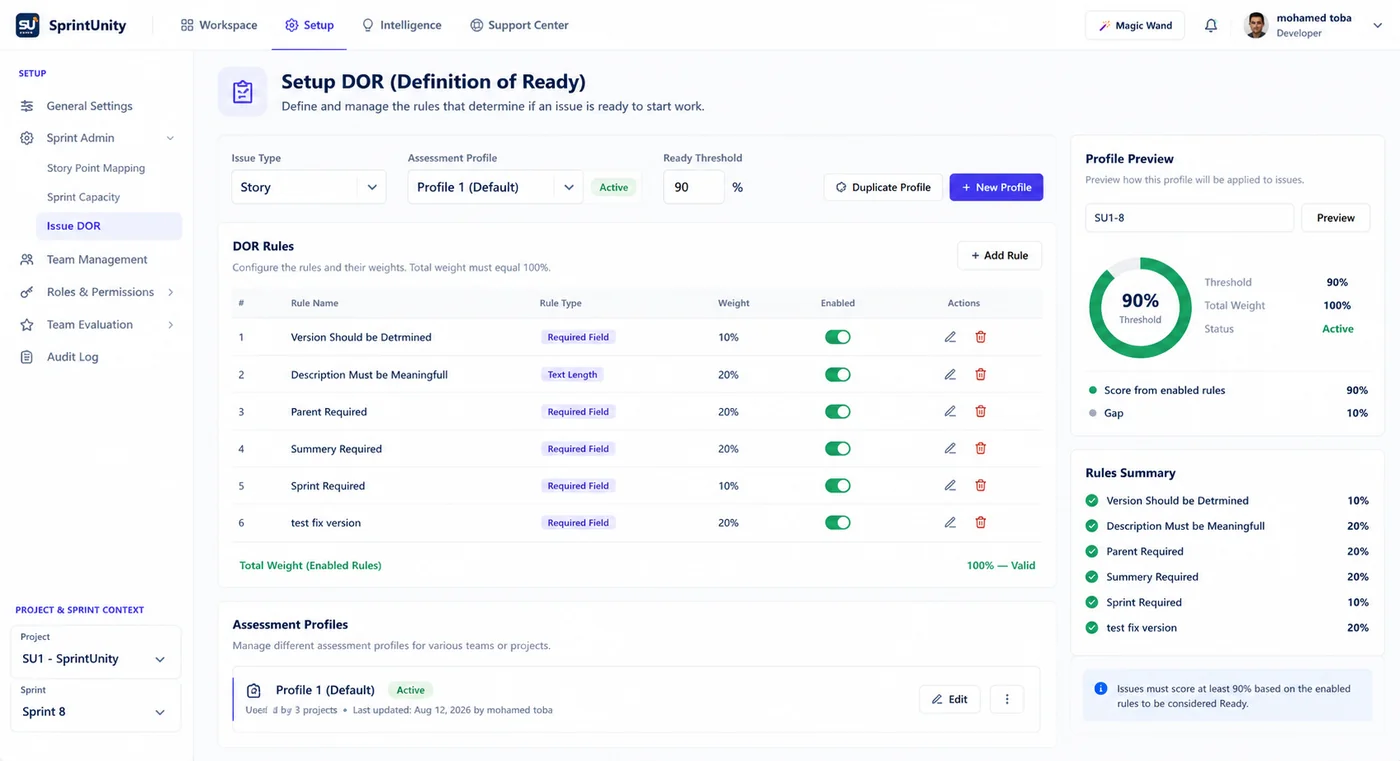Delete the Description Must be Meaningfull rule

point(980,374)
